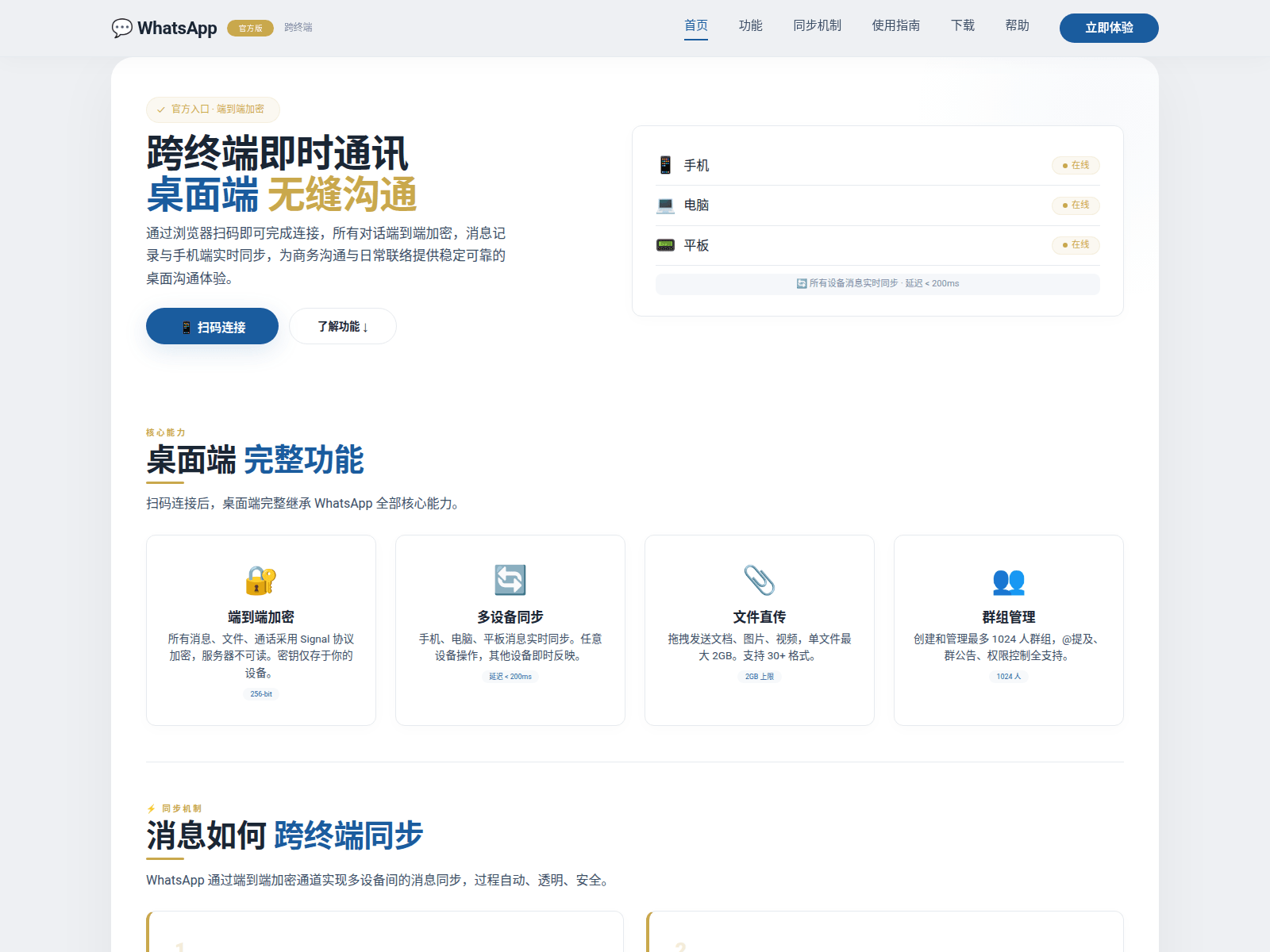
Task: Click the 端到端加密 card title
Action: [x=261, y=617]
